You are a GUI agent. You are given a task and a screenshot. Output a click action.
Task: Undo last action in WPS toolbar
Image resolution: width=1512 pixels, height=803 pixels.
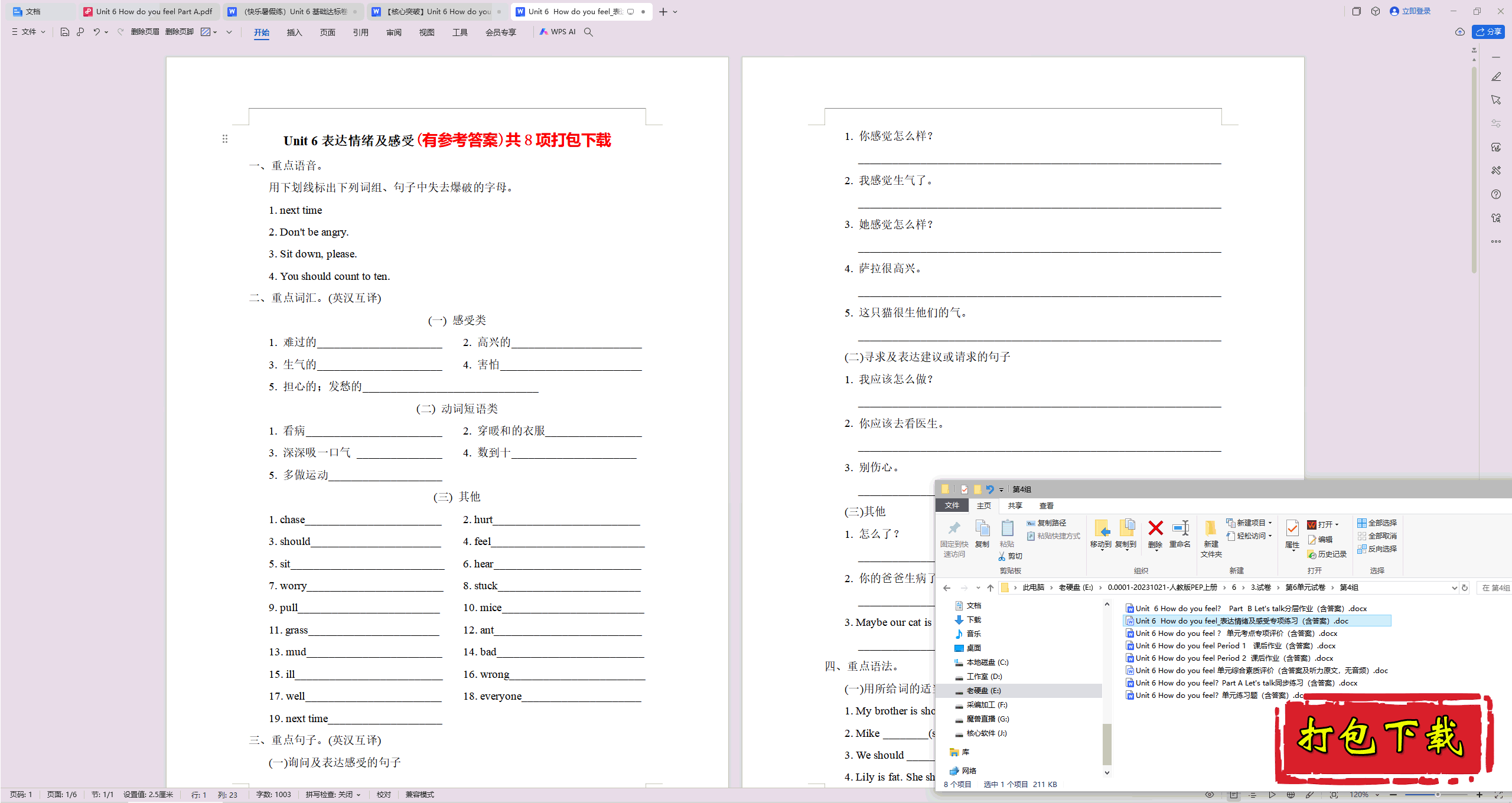coord(96,32)
